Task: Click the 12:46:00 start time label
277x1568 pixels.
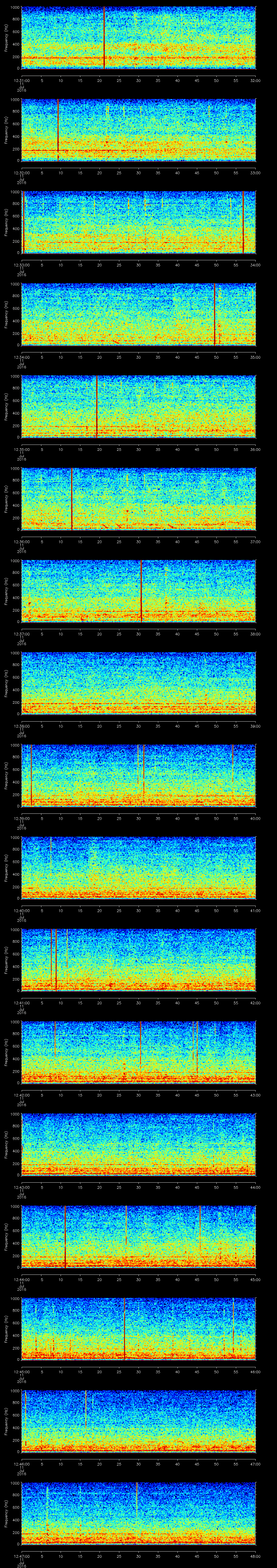Action: (21, 1463)
